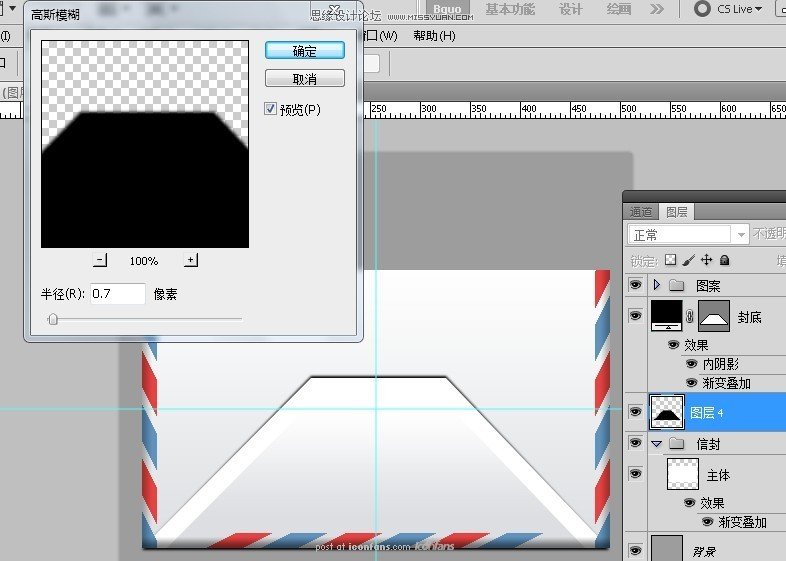786x561 pixels.
Task: Toggle 封底 layer 渐变叠加 effect visibility
Action: pos(691,383)
